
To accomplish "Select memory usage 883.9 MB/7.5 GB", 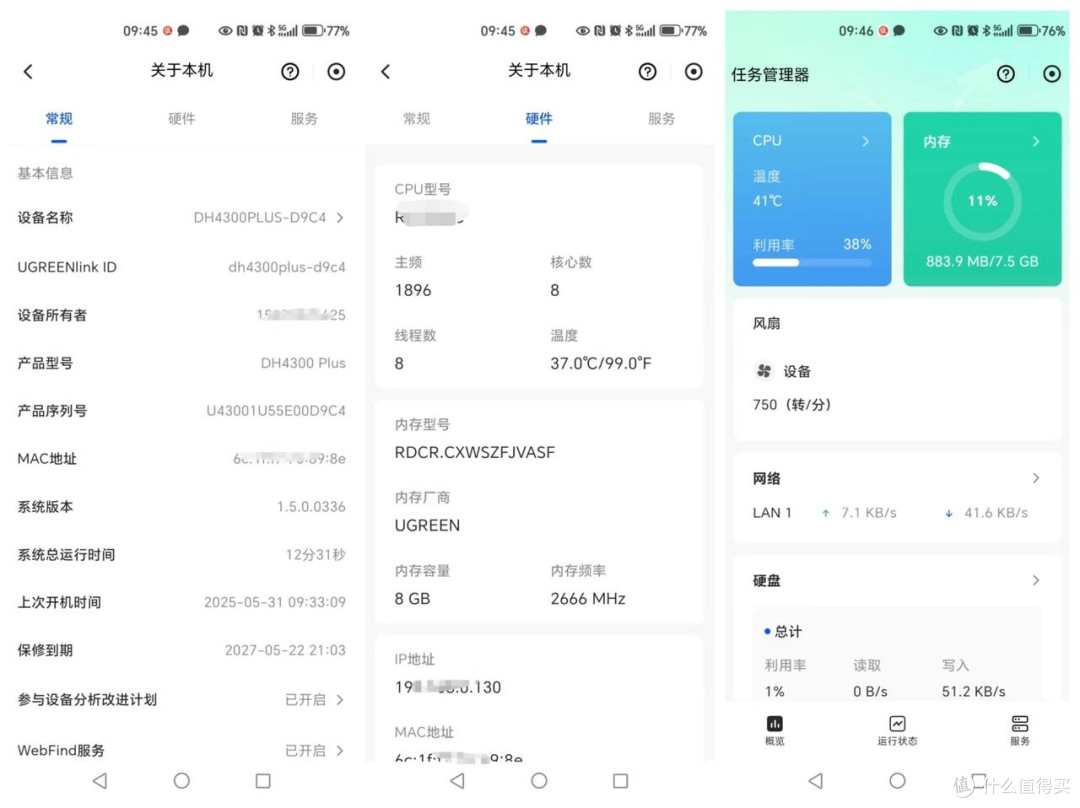I will coord(982,262).
